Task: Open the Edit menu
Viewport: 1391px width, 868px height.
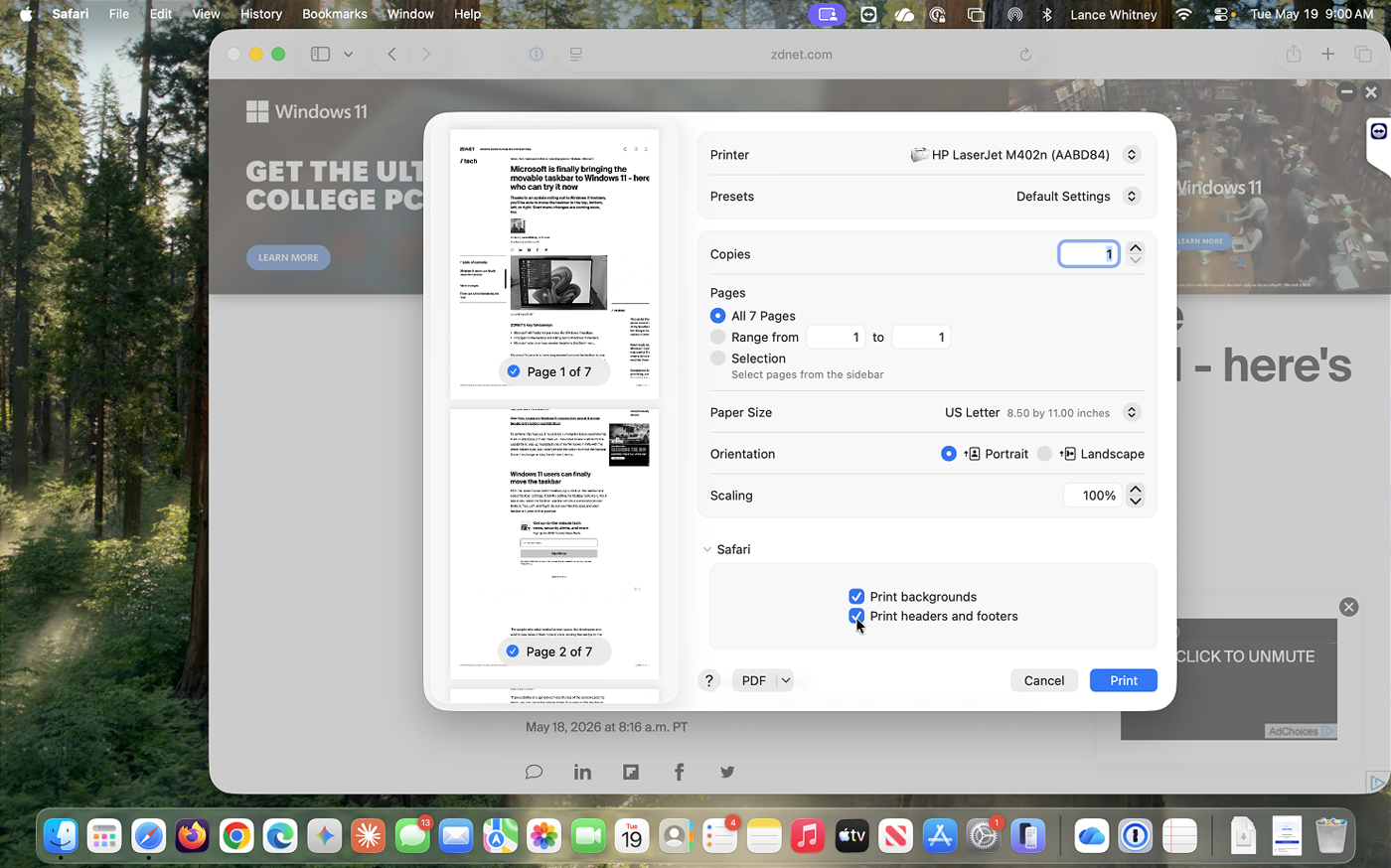Action: (161, 14)
